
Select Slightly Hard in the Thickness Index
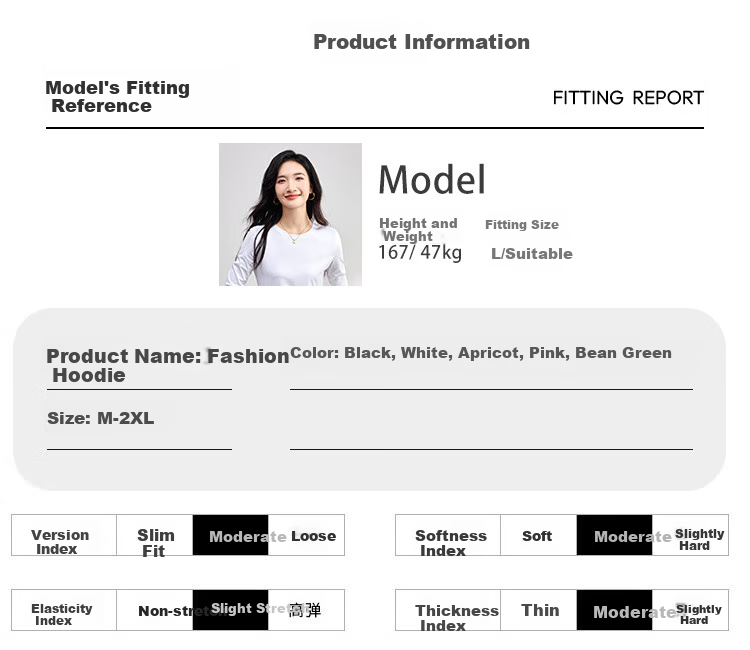[690, 610]
